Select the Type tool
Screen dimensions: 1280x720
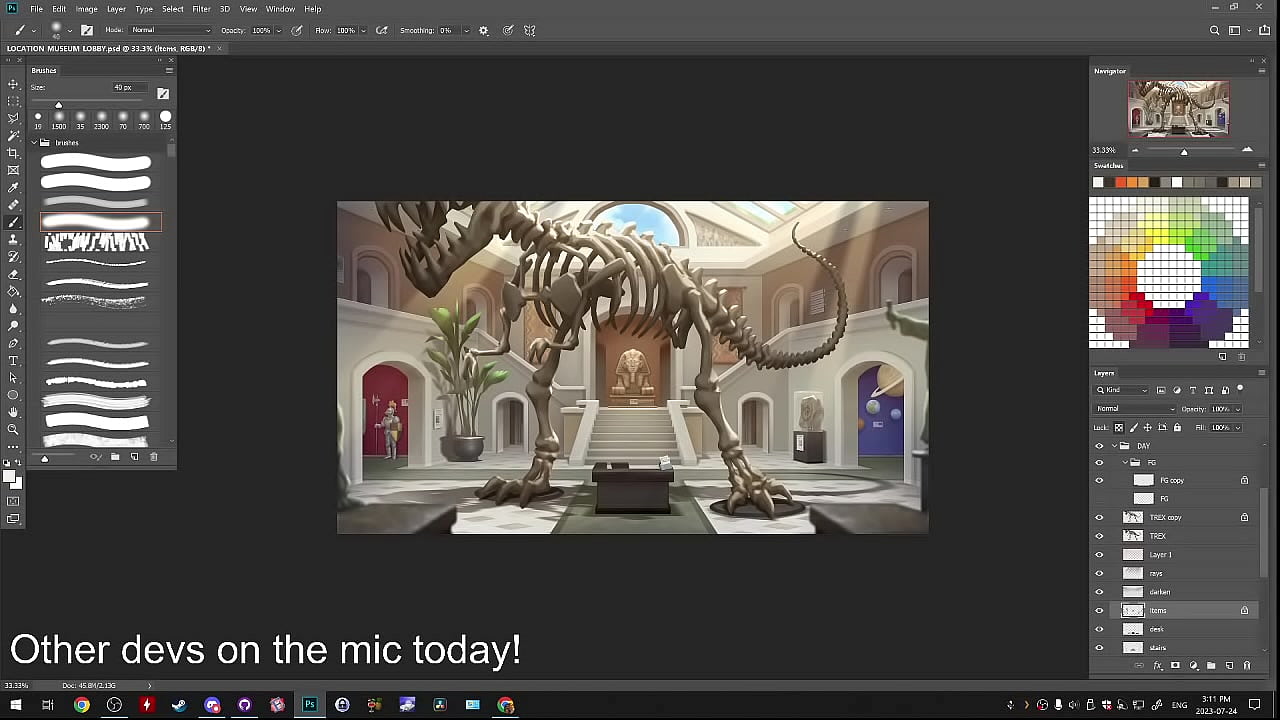click(x=13, y=360)
